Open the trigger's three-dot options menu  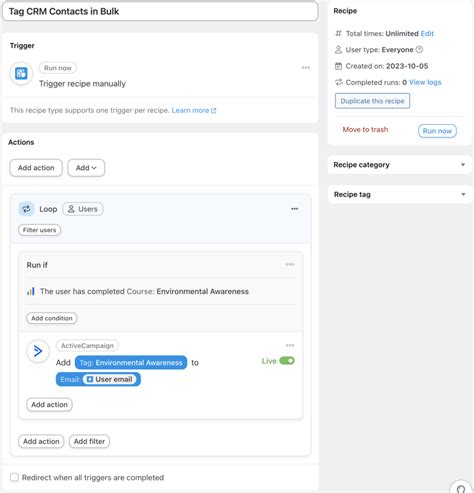pyautogui.click(x=306, y=68)
